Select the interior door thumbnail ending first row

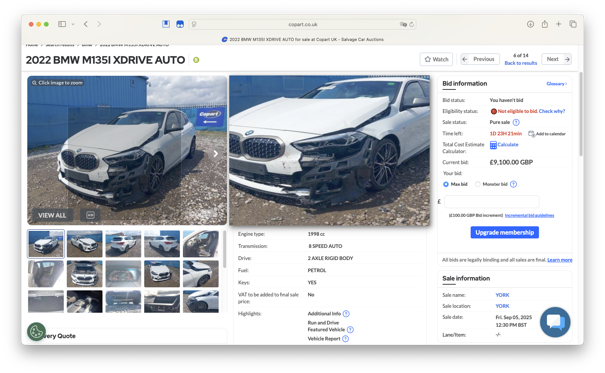coord(201,244)
